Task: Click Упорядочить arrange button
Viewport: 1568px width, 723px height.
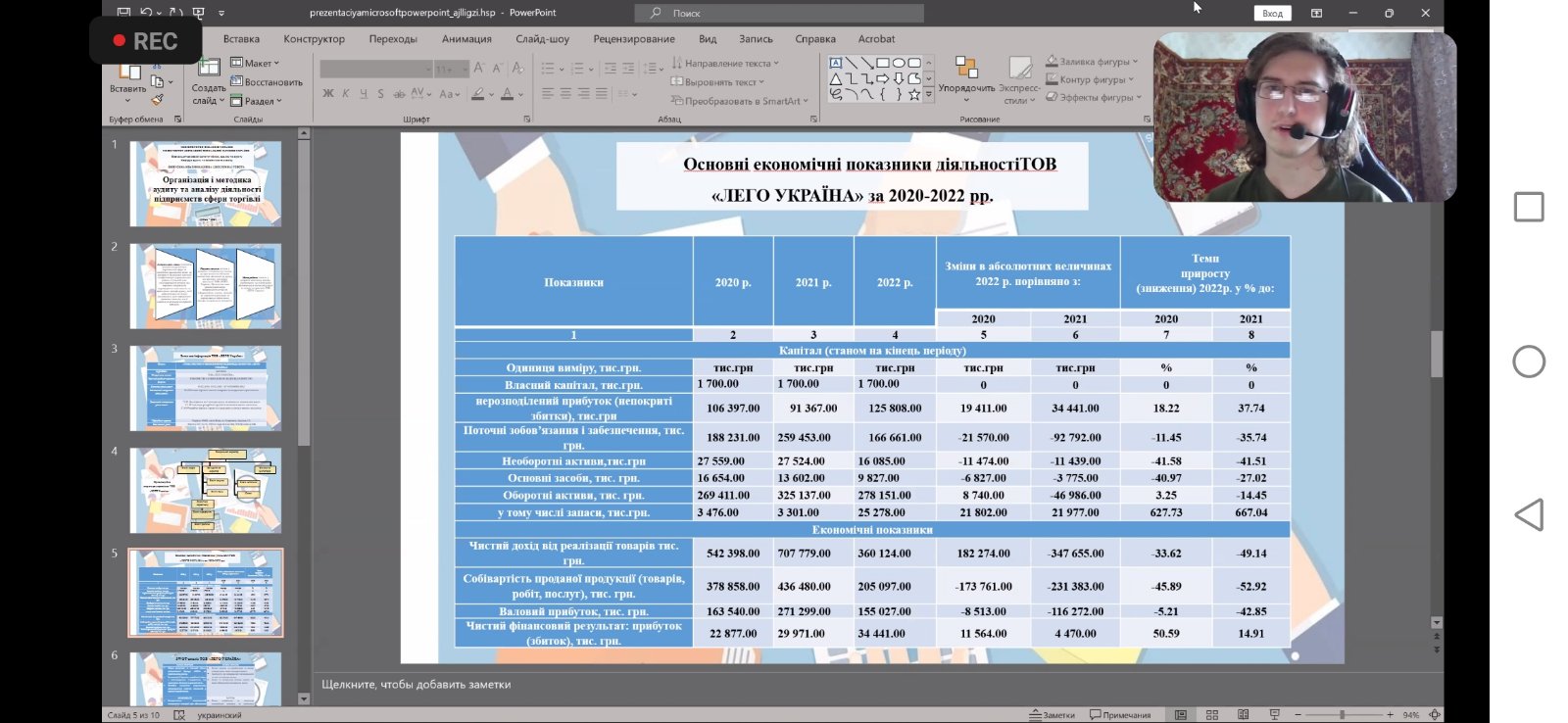Action: [966, 81]
